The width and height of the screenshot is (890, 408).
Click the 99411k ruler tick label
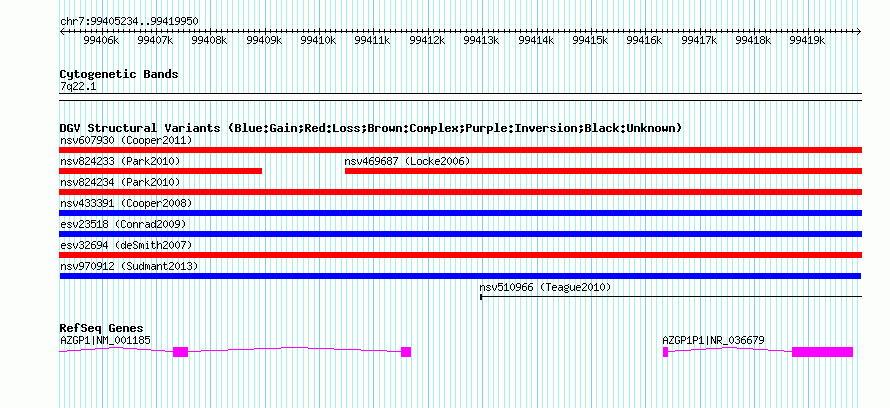[x=372, y=40]
